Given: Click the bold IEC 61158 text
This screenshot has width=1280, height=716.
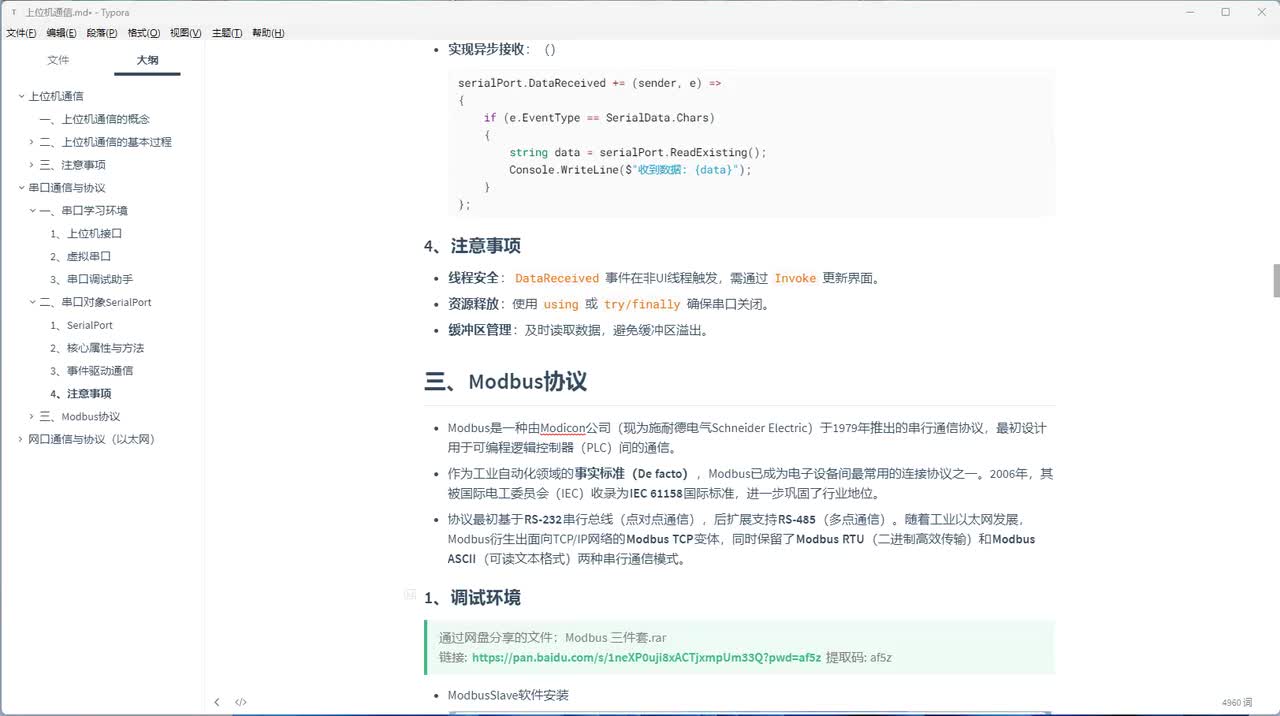Looking at the screenshot, I should point(656,493).
